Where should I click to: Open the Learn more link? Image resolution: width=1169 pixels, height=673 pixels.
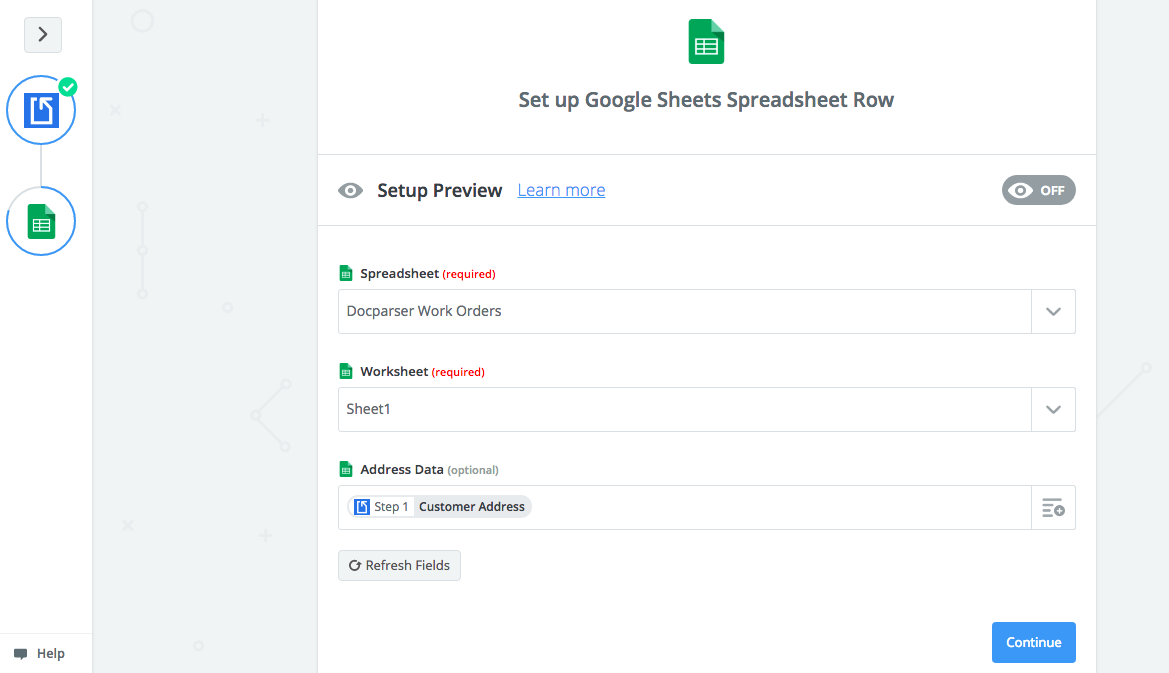561,190
